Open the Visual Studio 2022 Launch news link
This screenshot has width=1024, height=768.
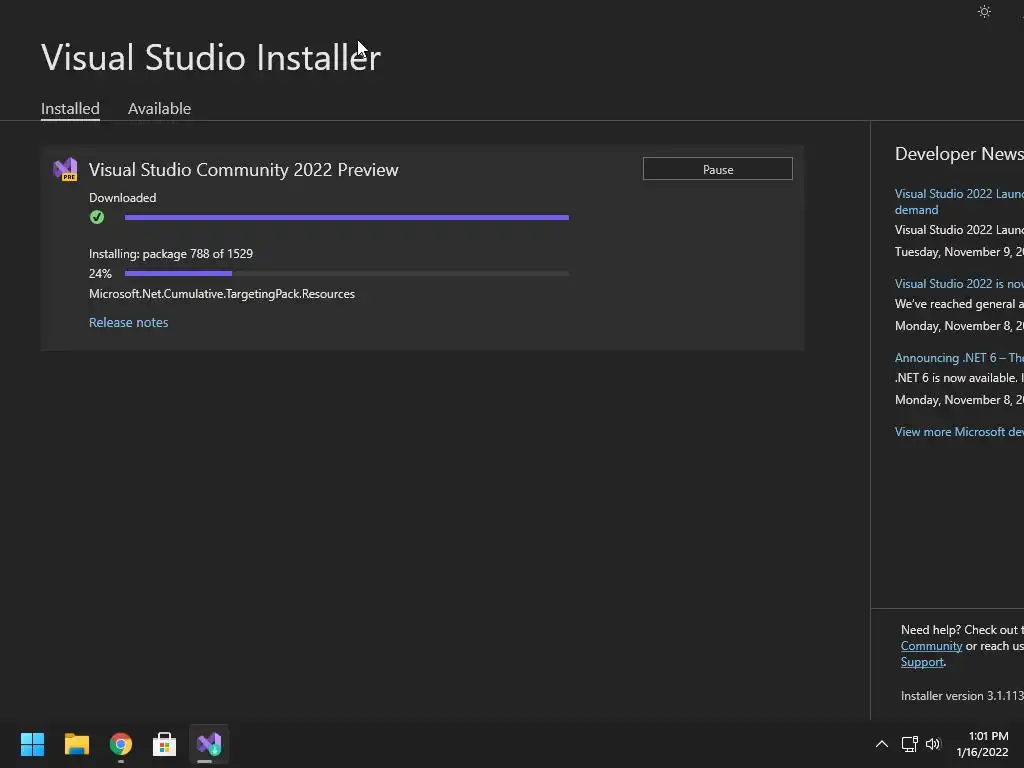pos(958,194)
